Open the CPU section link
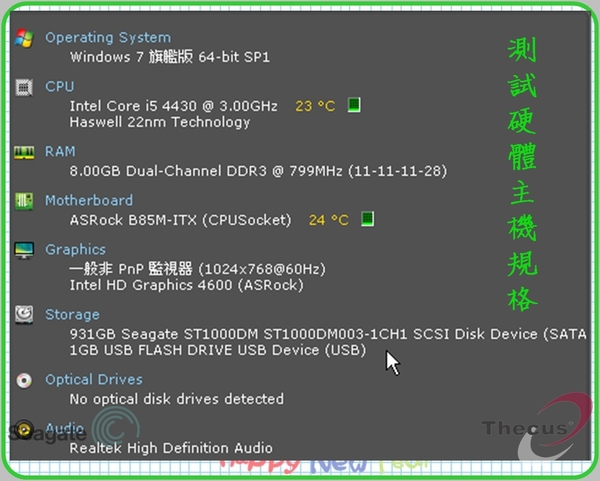The image size is (600, 481). (60, 86)
